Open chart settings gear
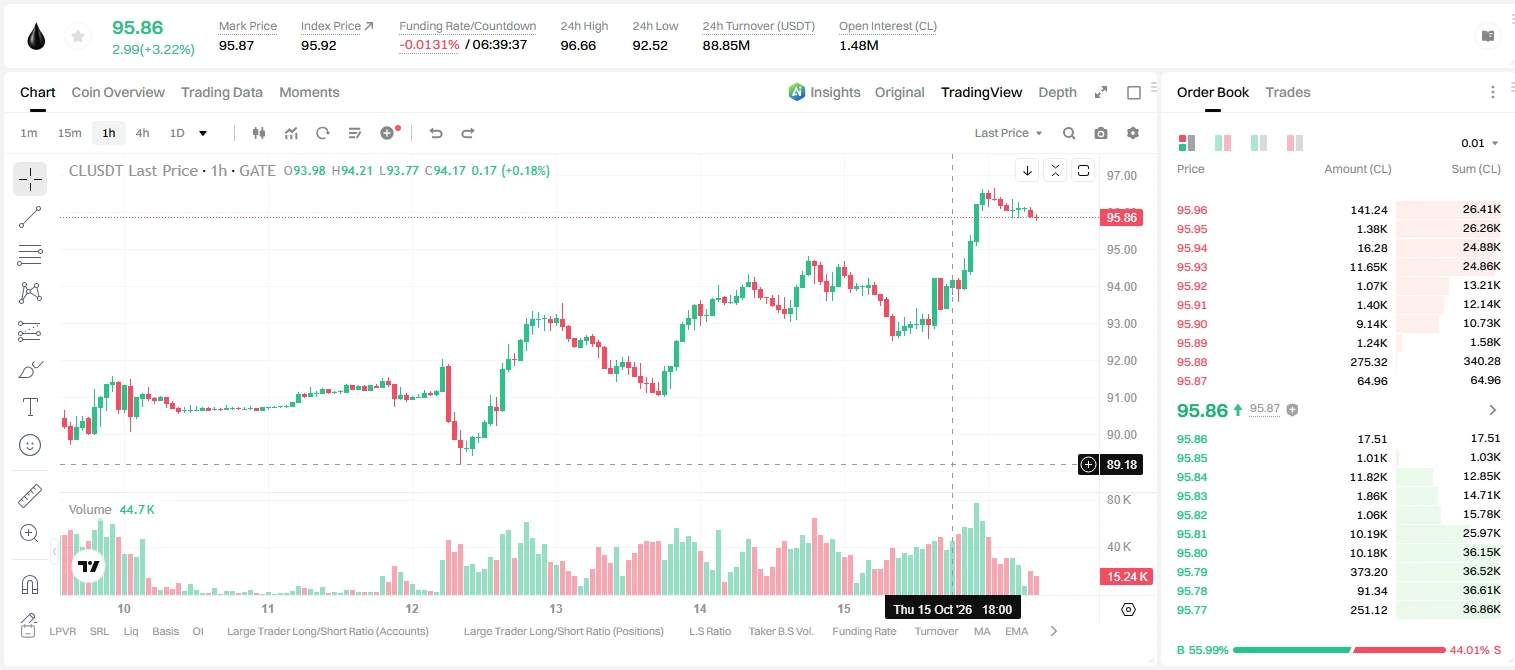The height and width of the screenshot is (670, 1515). tap(1133, 133)
